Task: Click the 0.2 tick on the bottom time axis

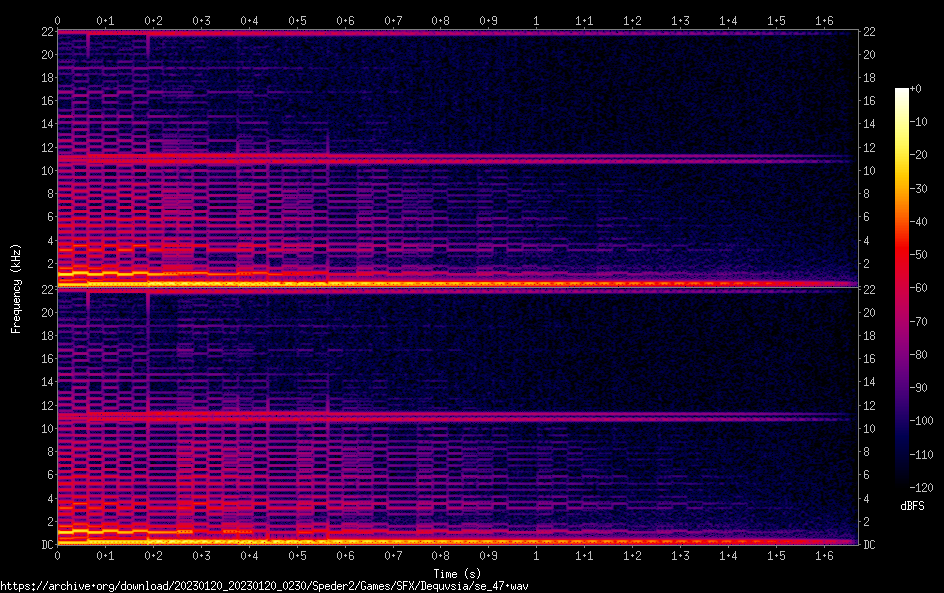Action: [x=153, y=555]
